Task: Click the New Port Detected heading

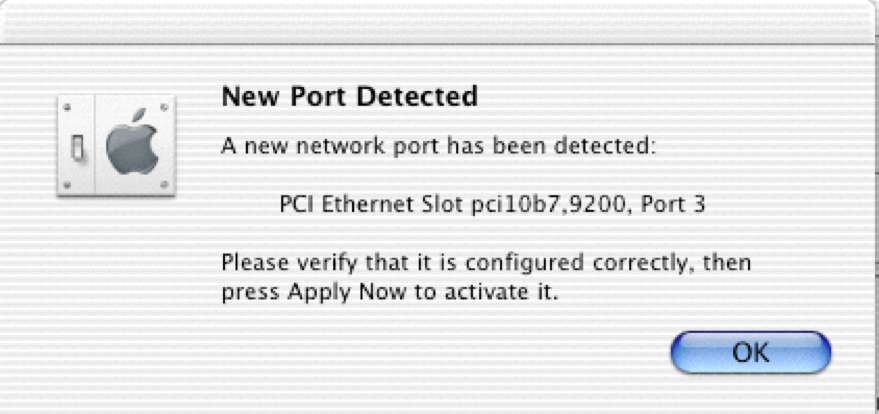Action: click(348, 97)
